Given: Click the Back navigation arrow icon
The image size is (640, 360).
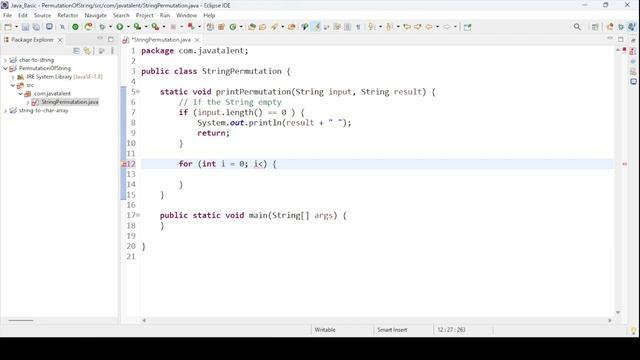Looking at the screenshot, I should [x=429, y=27].
